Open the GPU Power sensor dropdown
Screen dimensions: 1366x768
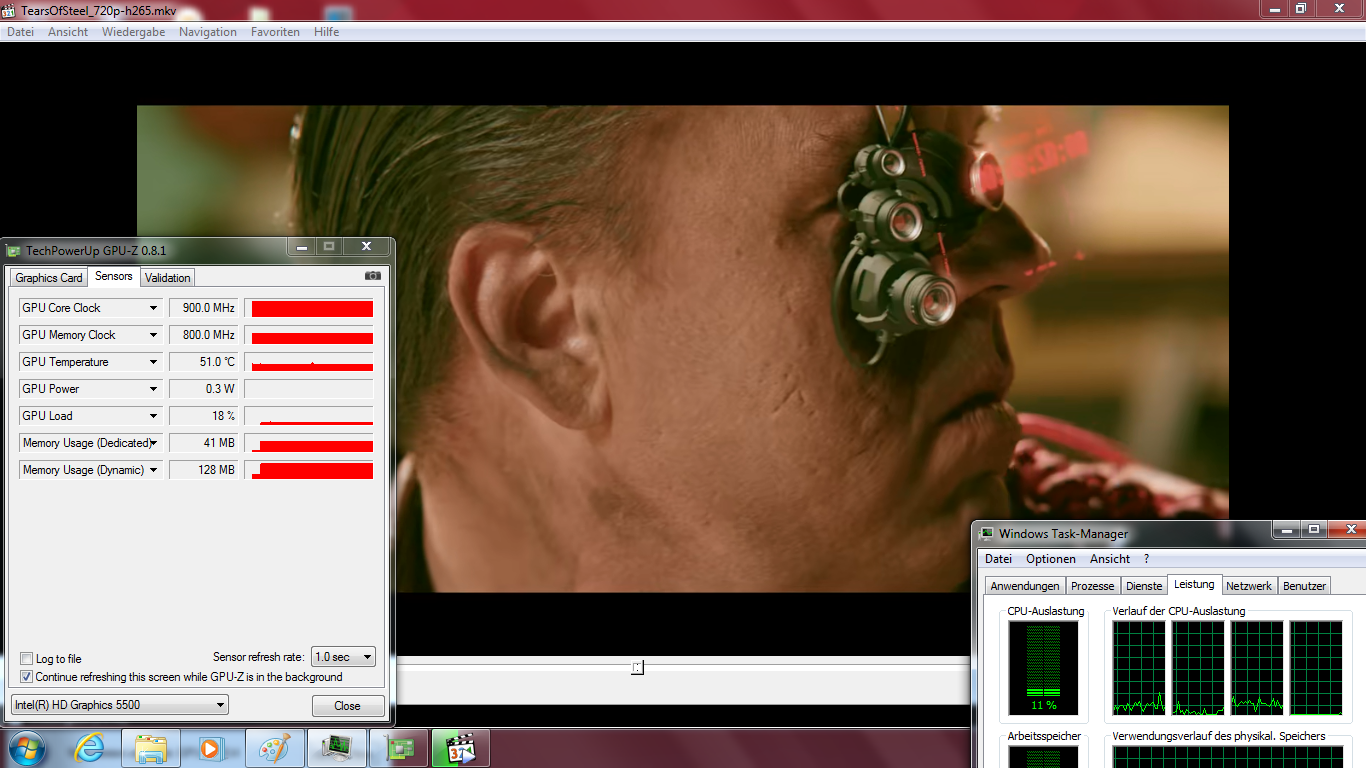[154, 389]
